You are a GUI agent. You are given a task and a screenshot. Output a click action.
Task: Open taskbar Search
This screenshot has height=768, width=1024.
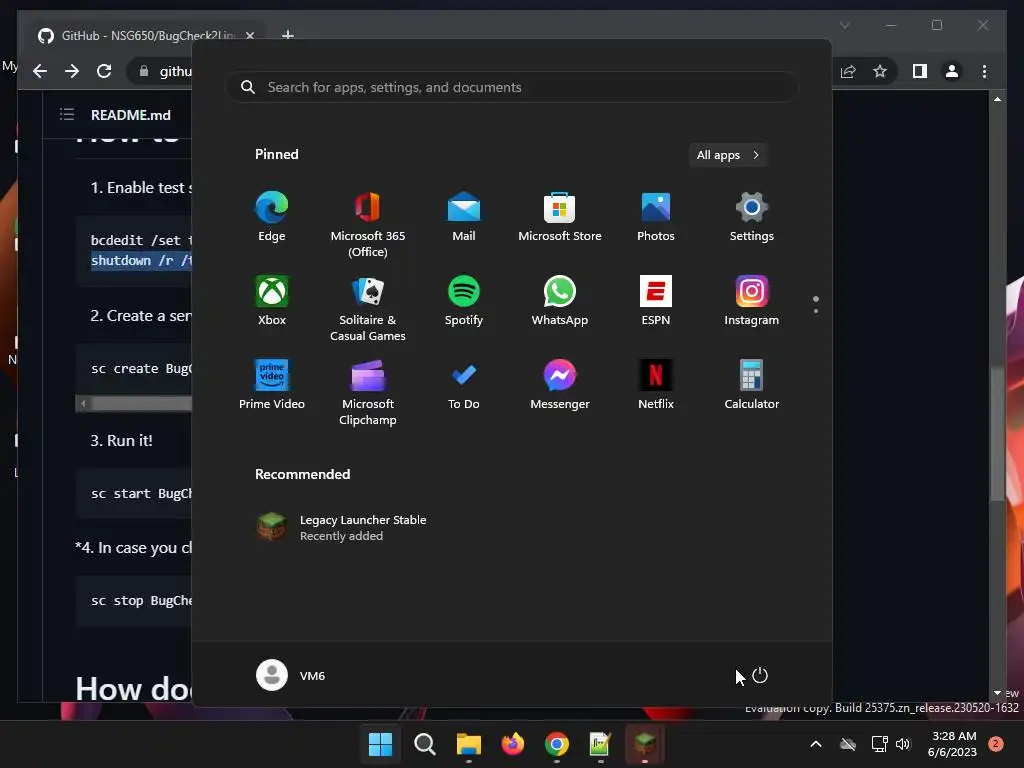(424, 744)
